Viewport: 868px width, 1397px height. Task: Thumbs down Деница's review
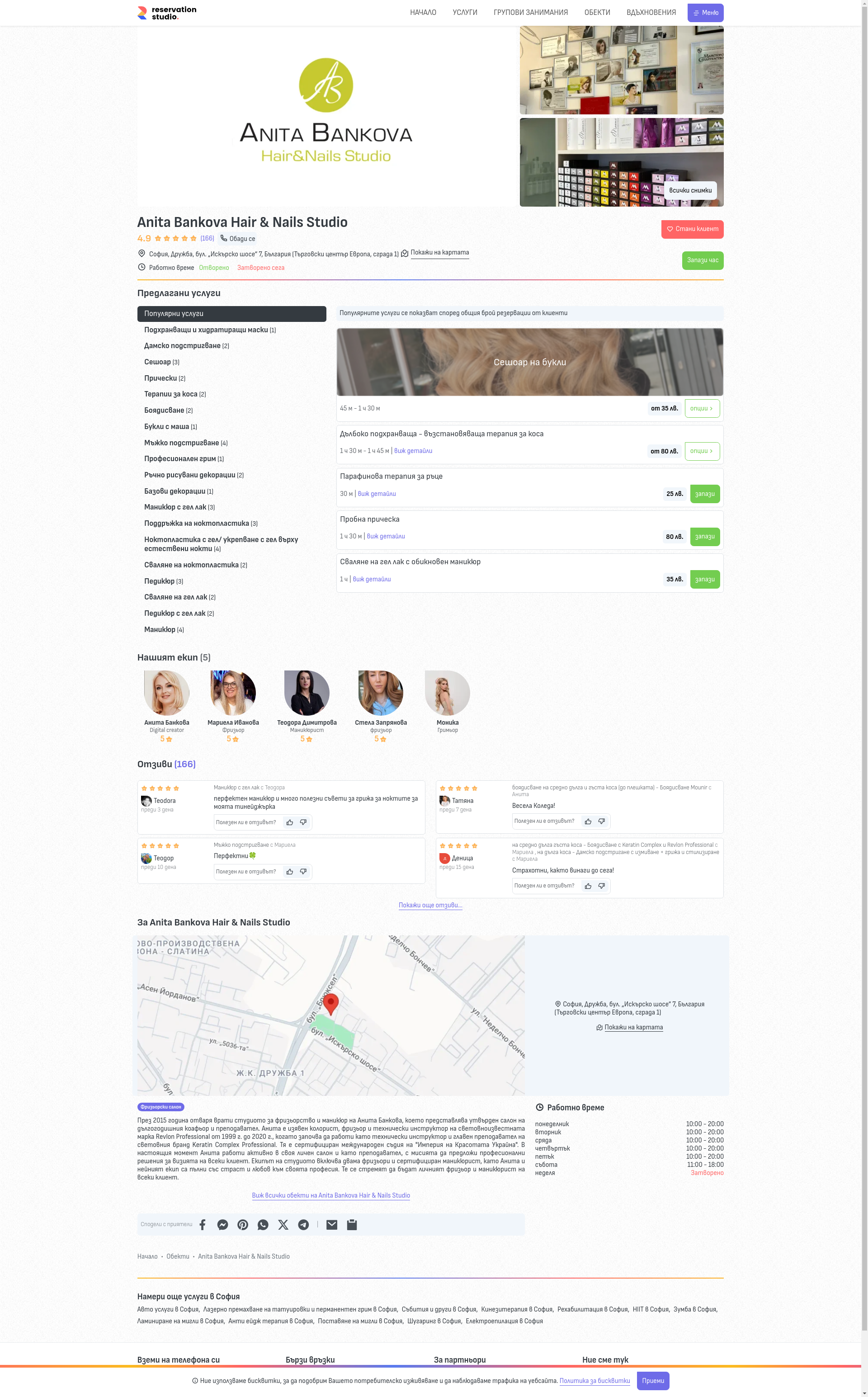pyautogui.click(x=602, y=886)
